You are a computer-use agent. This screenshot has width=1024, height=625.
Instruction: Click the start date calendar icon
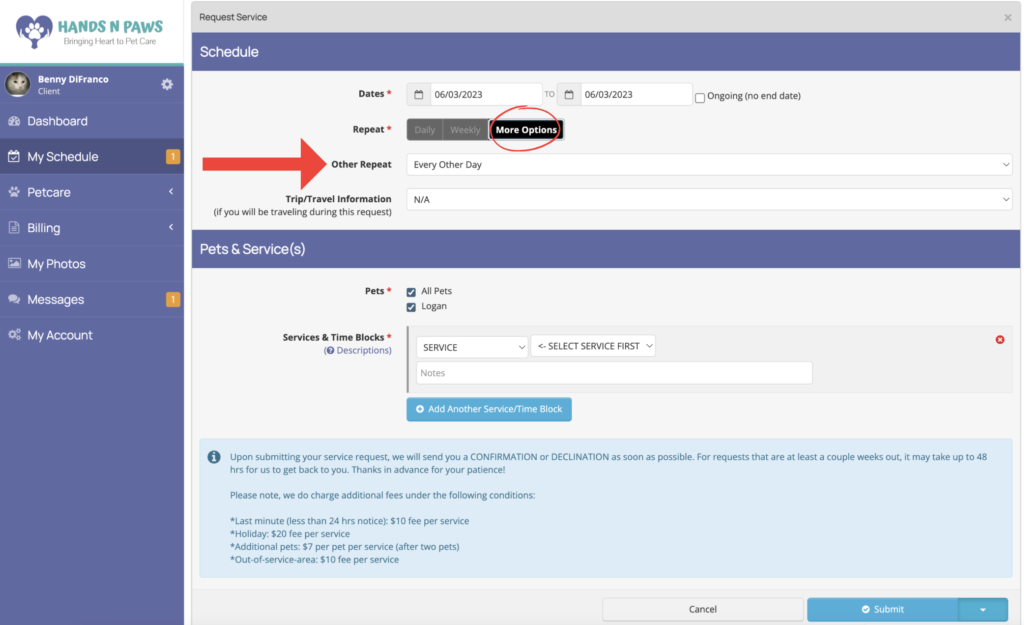coord(419,95)
